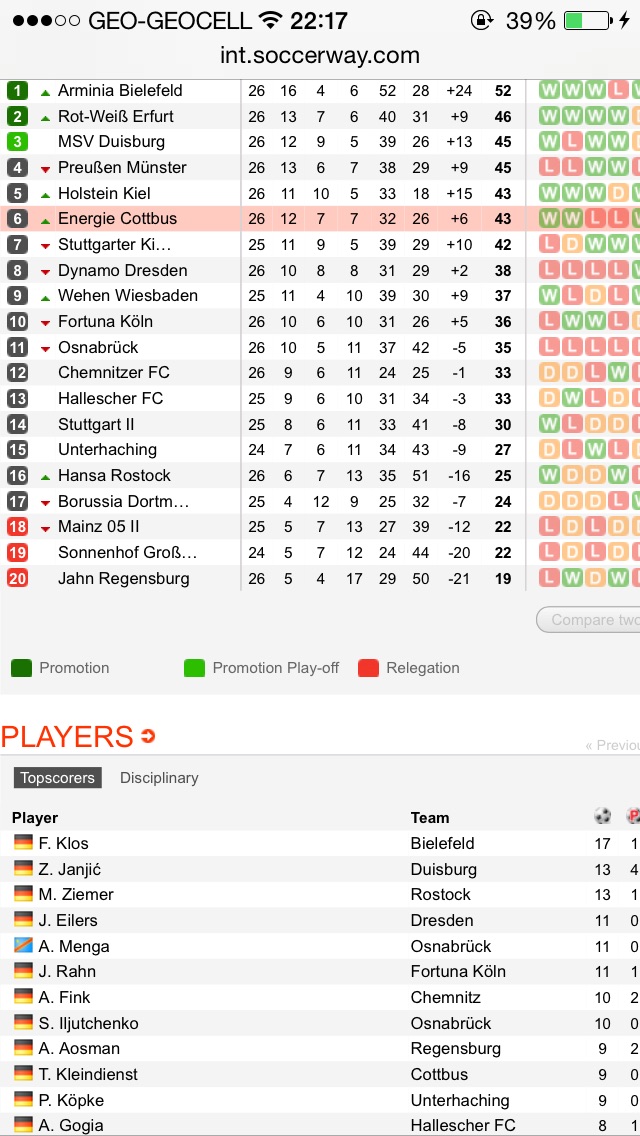
Task: Click the dark green Promotion legend swatch
Action: [21, 668]
